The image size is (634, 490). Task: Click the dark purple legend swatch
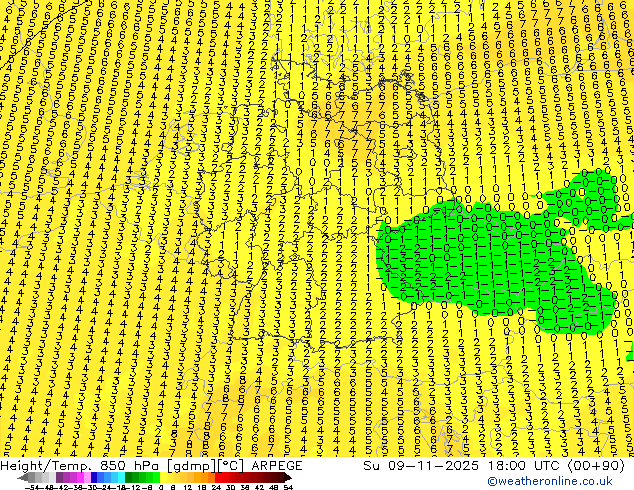[x=59, y=478]
